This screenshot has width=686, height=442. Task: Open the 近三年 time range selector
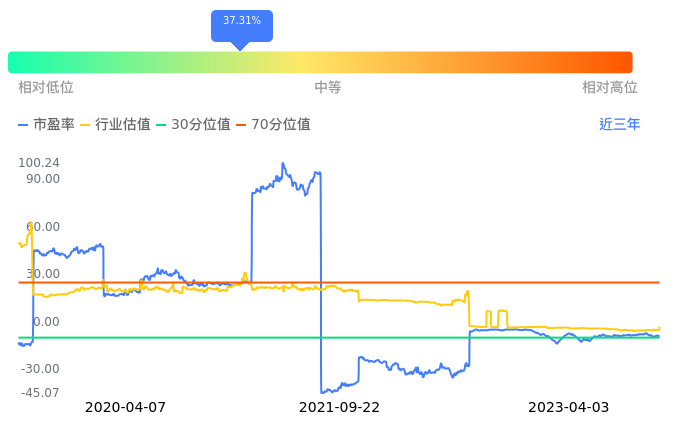619,125
